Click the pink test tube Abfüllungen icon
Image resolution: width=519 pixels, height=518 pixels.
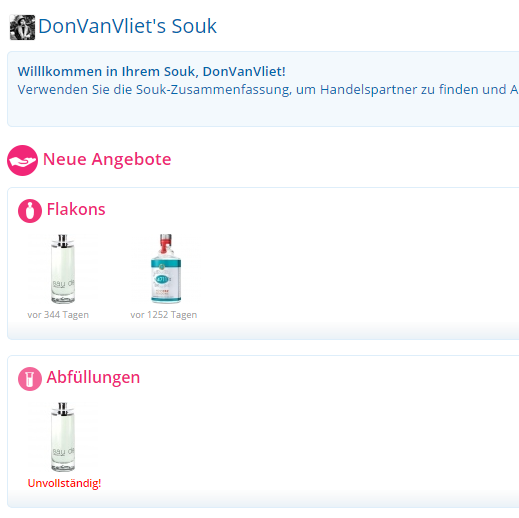coord(30,379)
